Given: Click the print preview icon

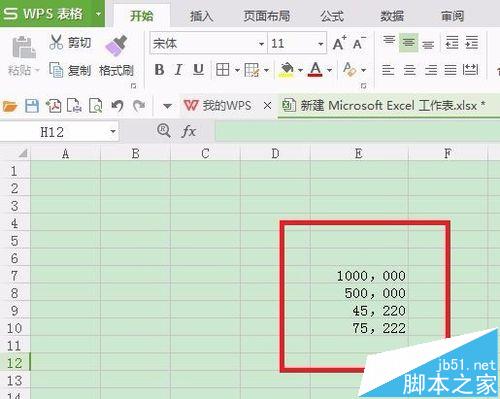Looking at the screenshot, I should coord(95,106).
